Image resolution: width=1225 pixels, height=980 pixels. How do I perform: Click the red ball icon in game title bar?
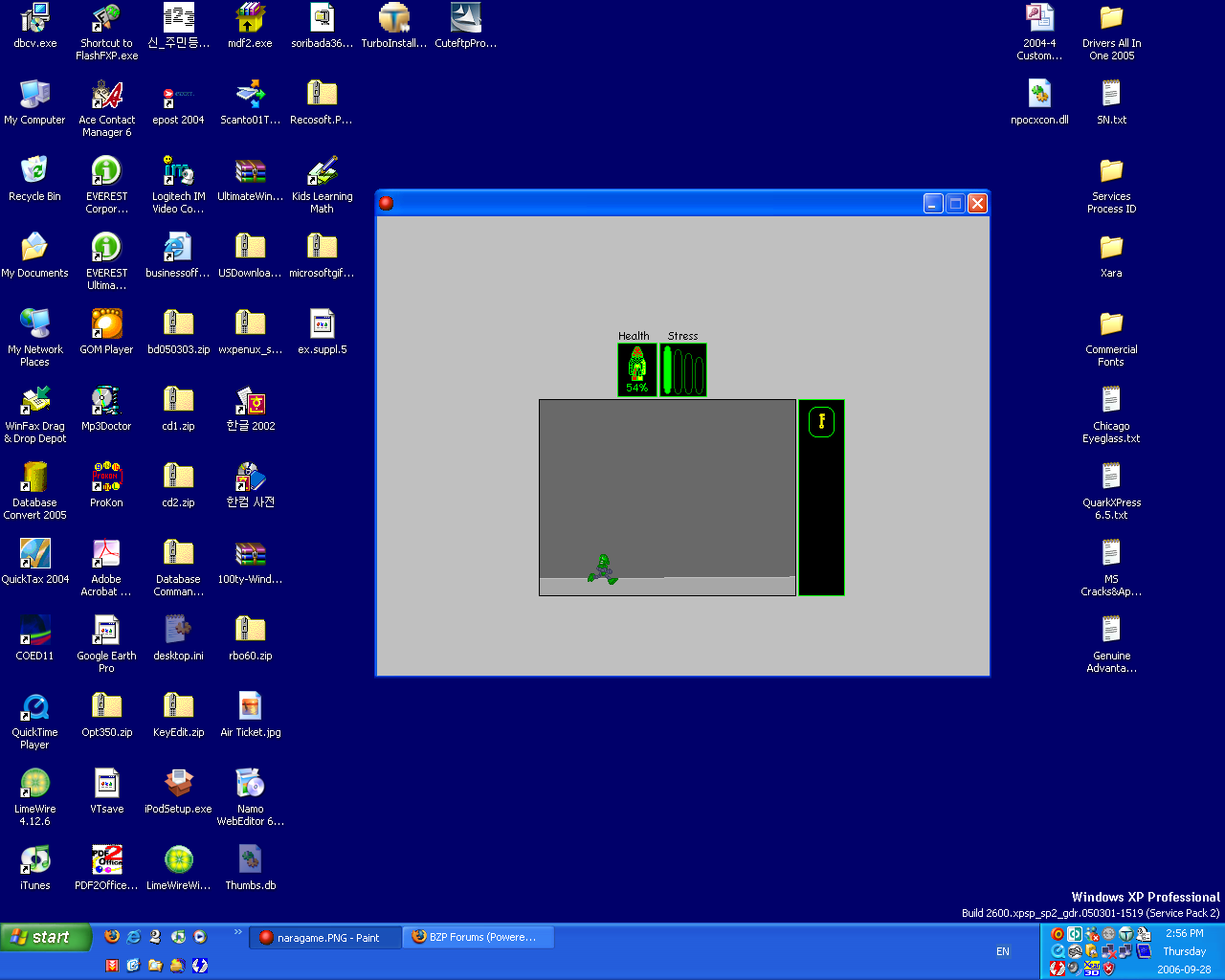click(387, 203)
